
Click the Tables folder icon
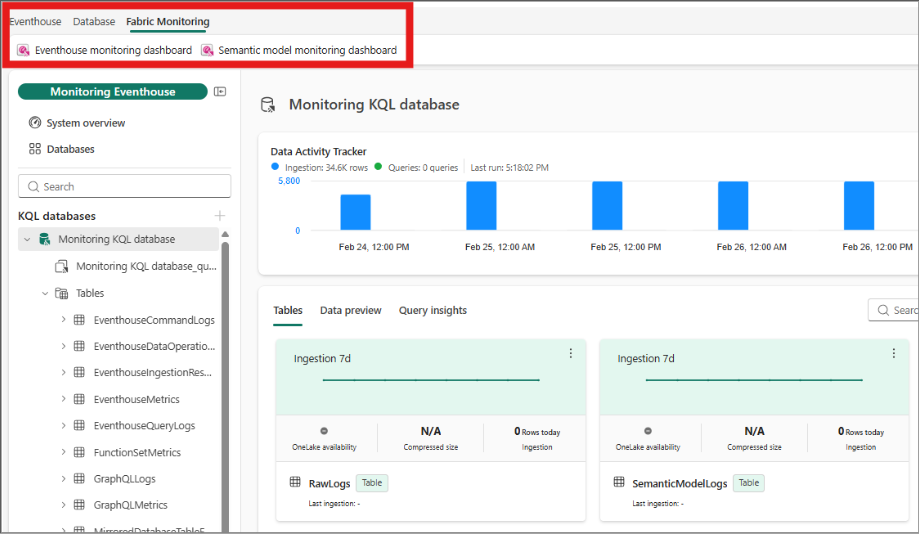coord(62,293)
